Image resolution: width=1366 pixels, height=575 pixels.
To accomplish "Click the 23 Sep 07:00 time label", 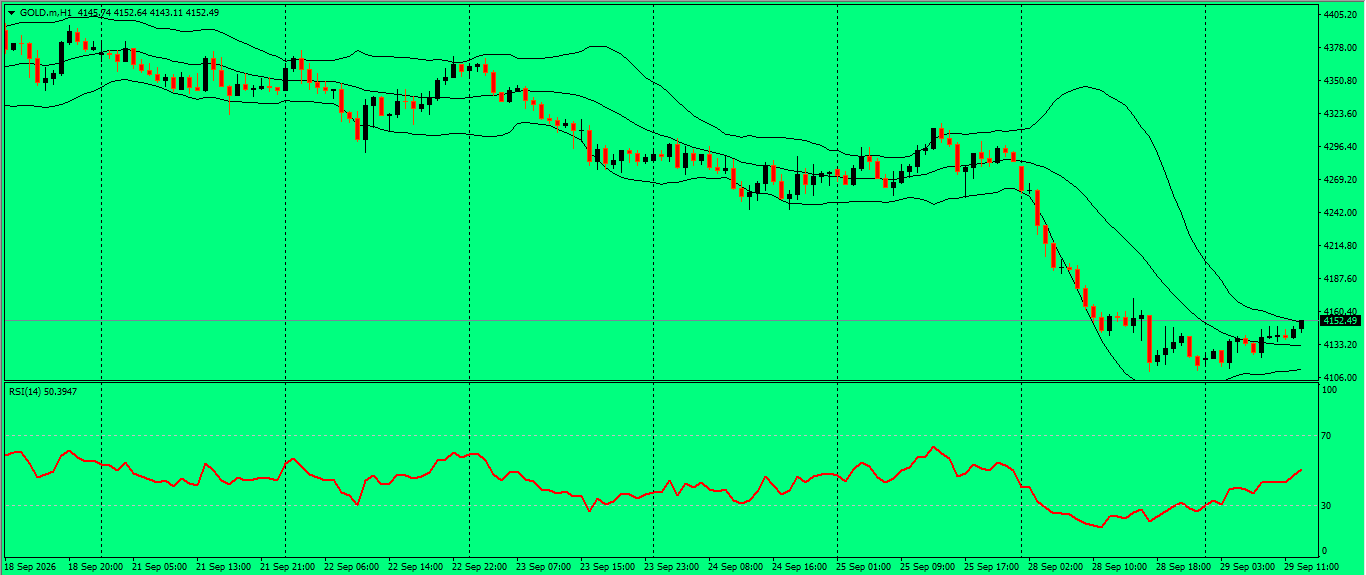I will tap(543, 567).
